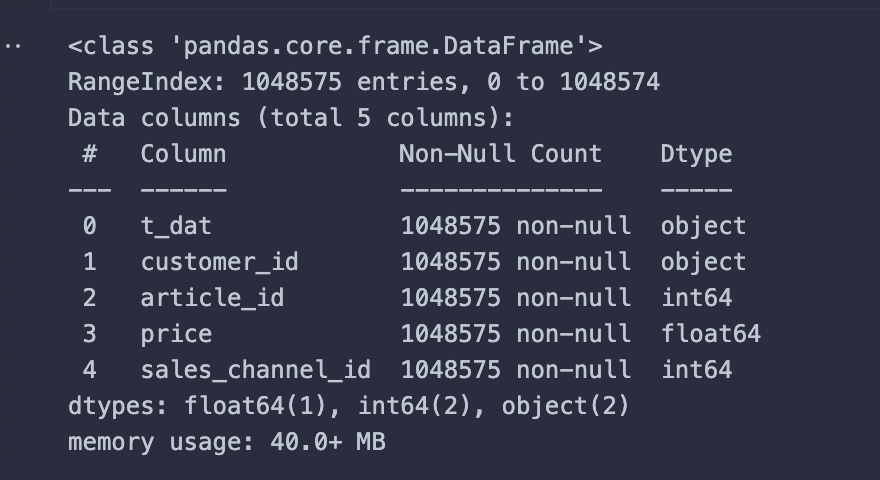Viewport: 880px width, 480px height.
Task: Click the 'dtypes: float64(1), int64(2), object(2)' line
Action: (x=349, y=405)
